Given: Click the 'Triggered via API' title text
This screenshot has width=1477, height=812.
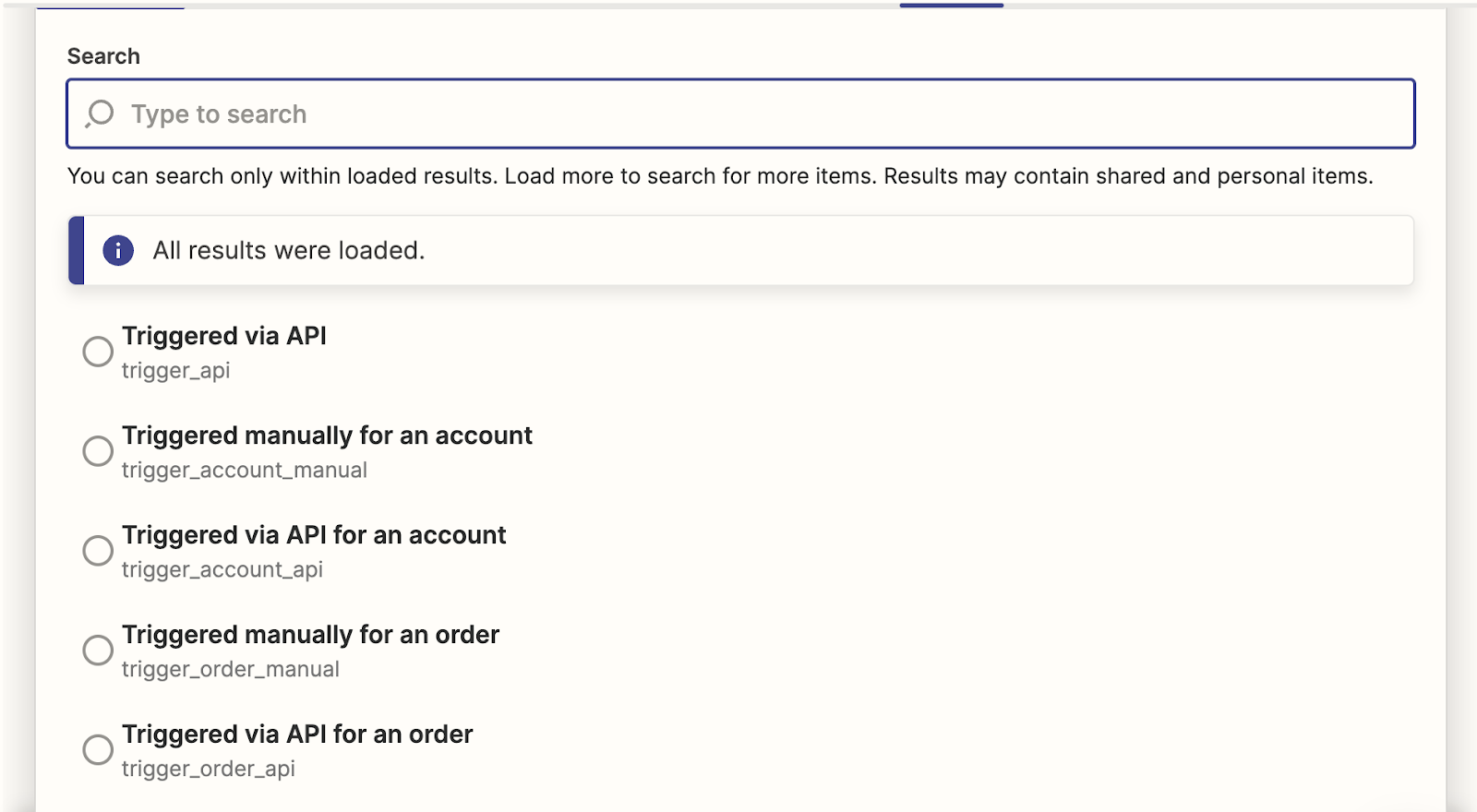Looking at the screenshot, I should (x=224, y=336).
